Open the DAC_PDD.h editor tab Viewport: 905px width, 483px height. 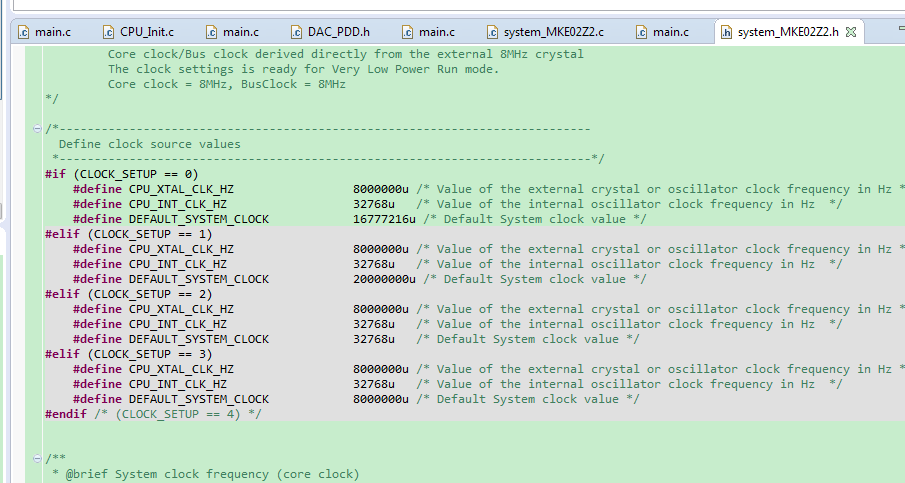click(339, 32)
